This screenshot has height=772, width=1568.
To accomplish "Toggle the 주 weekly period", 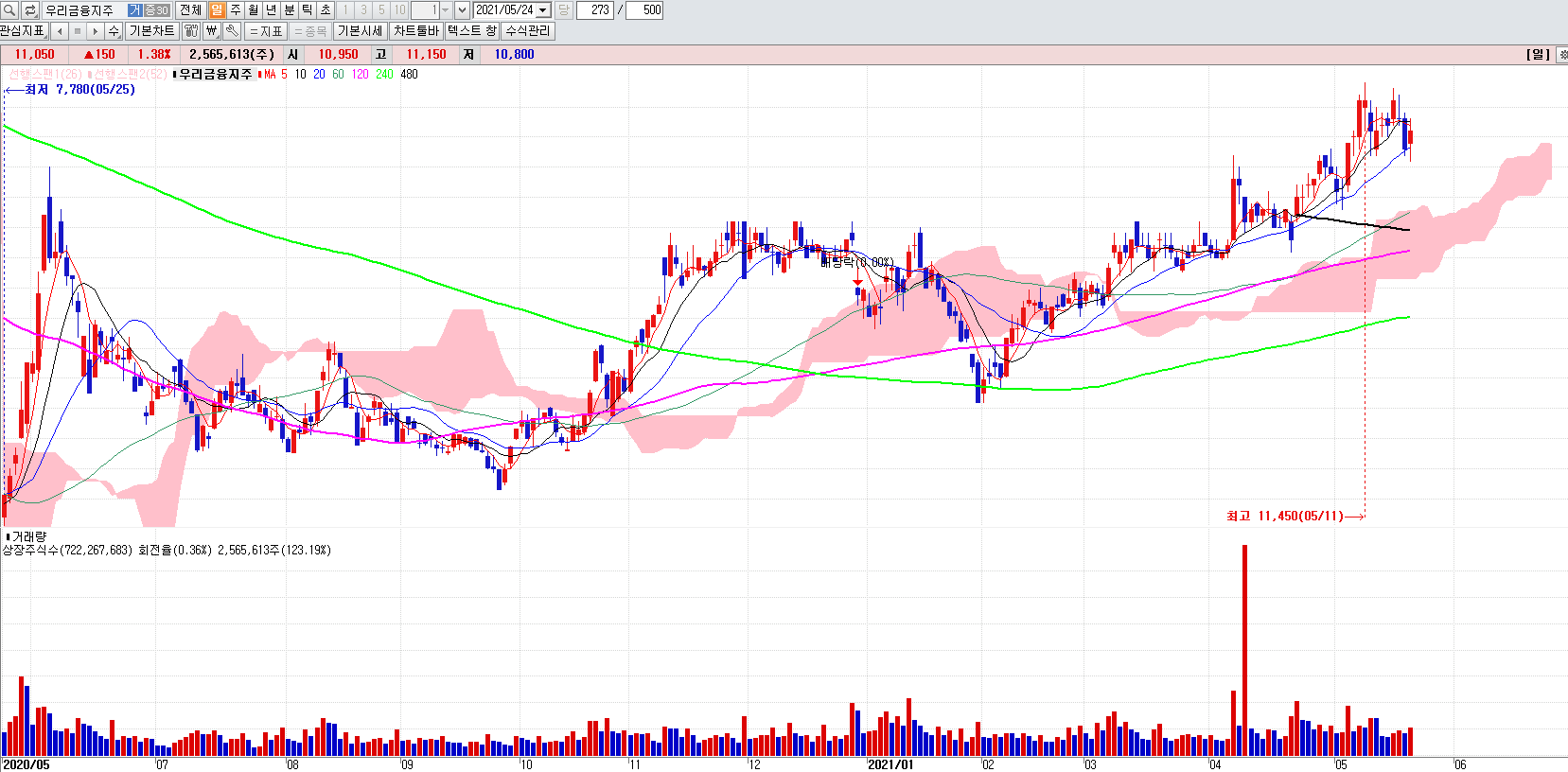I will (x=235, y=9).
